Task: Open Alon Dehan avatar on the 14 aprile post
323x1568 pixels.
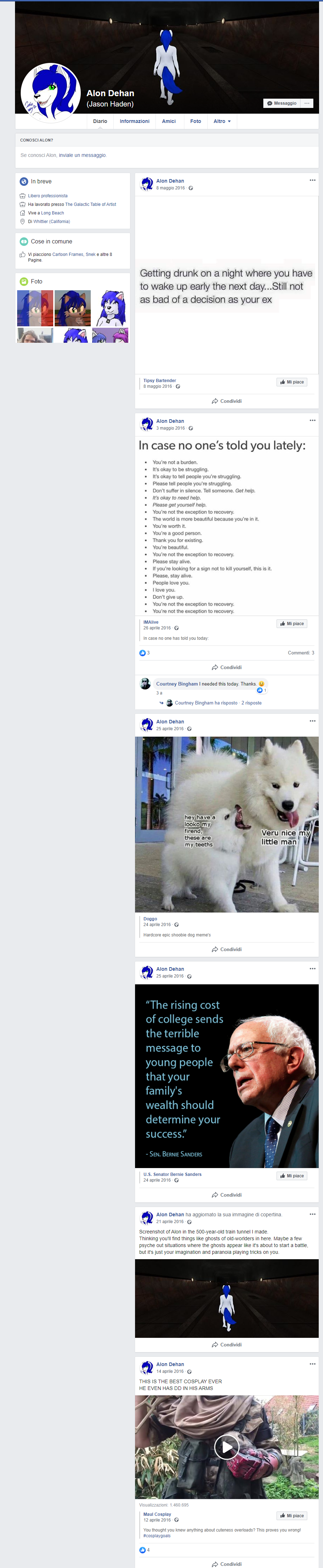Action: pyautogui.click(x=147, y=1367)
